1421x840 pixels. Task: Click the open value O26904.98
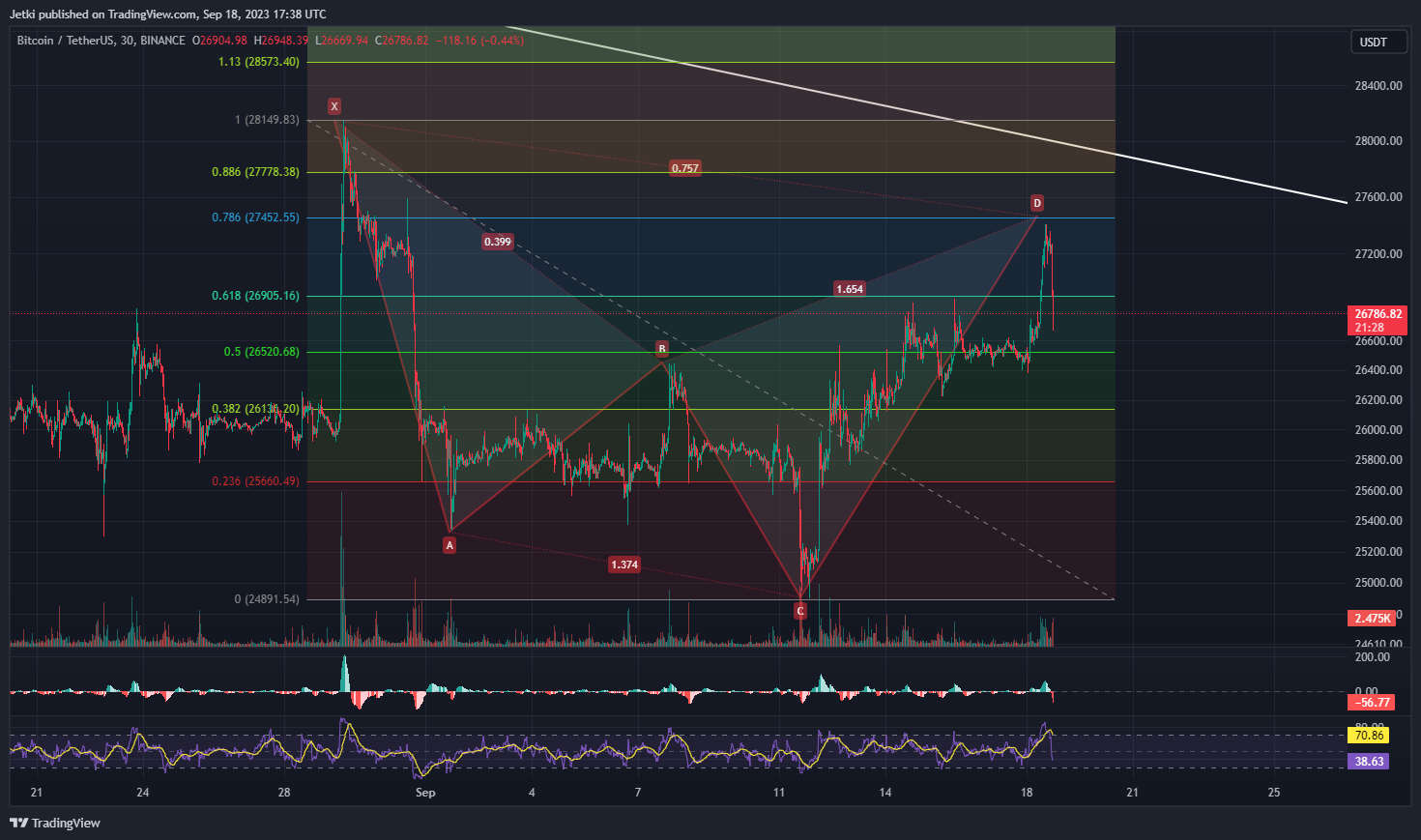[219, 41]
